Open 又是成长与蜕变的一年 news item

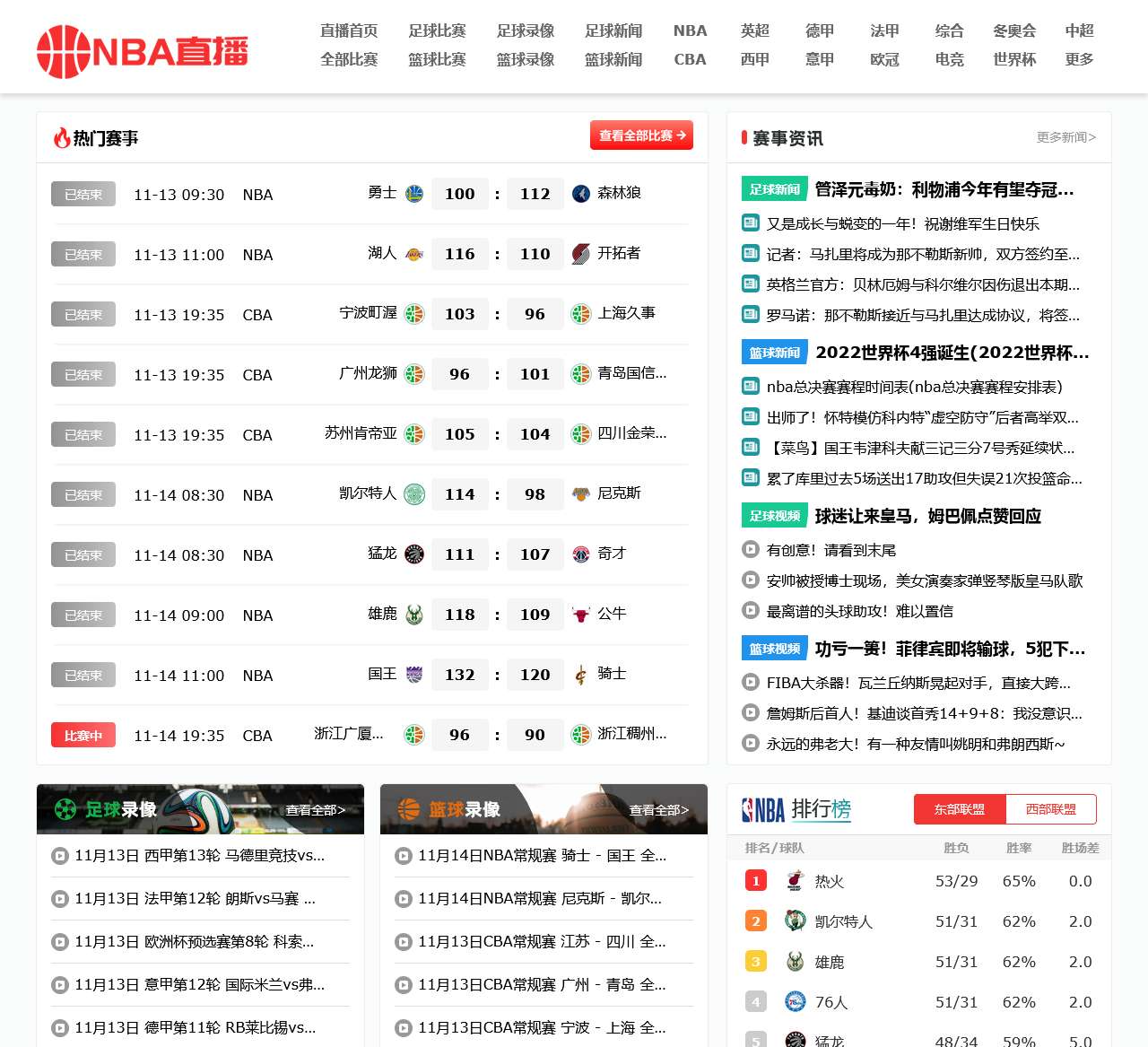[903, 223]
